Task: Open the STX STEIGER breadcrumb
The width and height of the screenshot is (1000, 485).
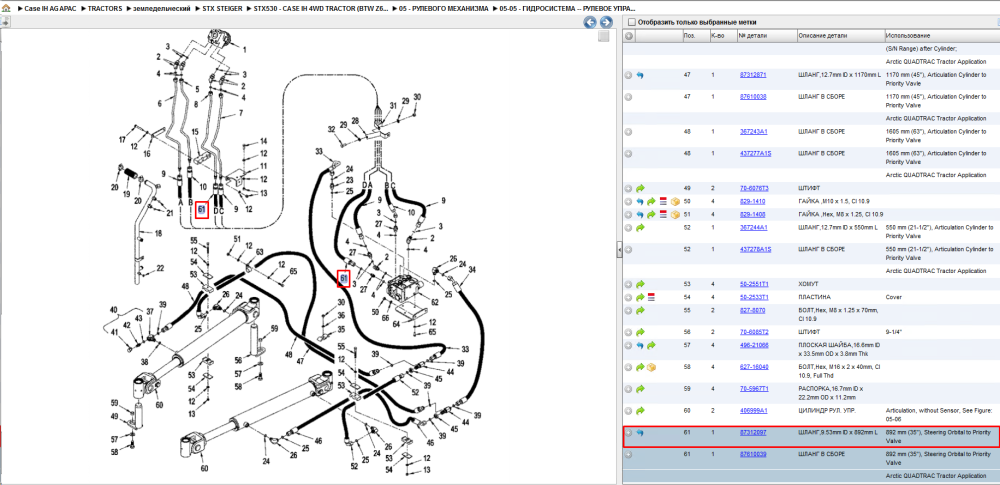Action: coord(221,9)
